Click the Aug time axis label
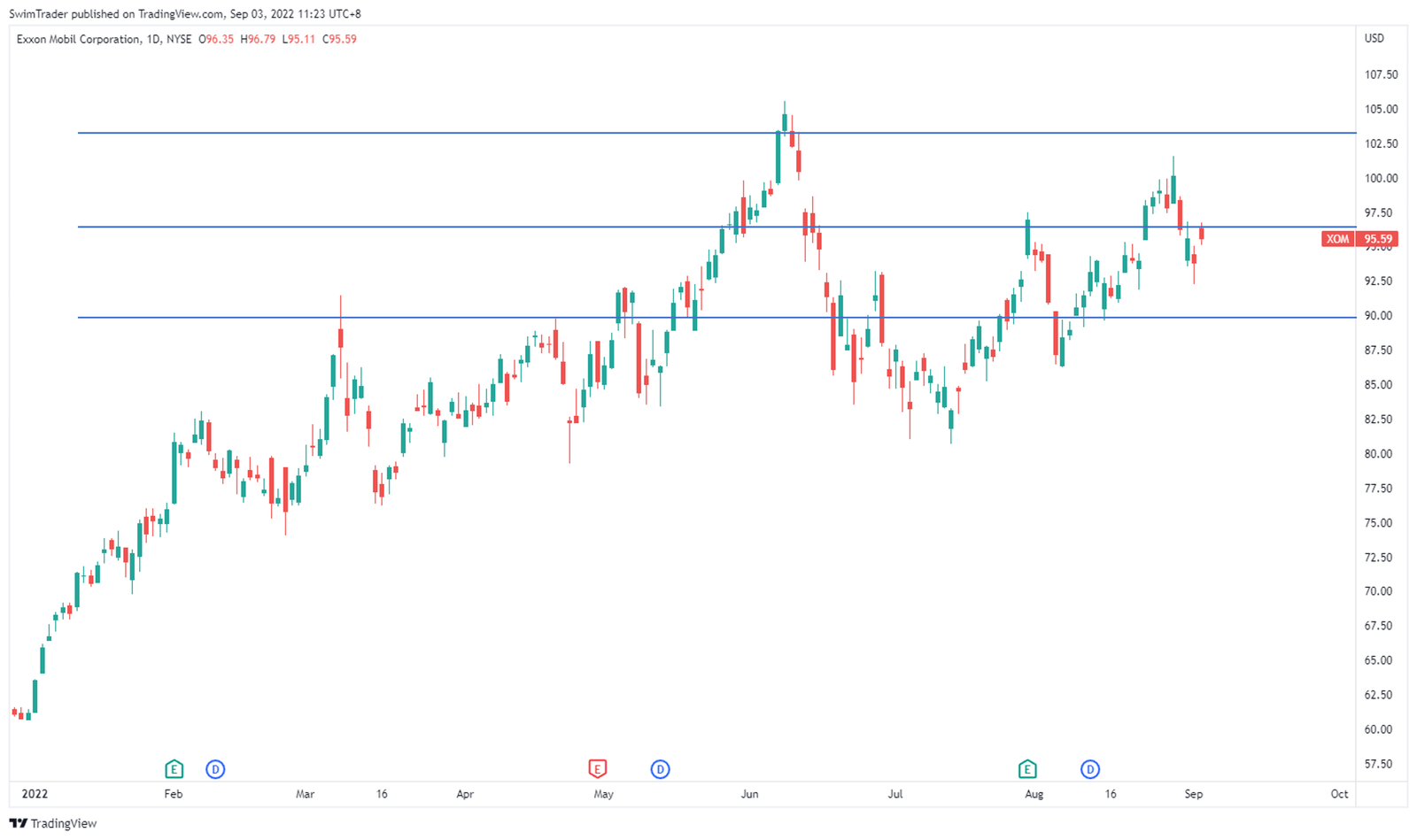 pos(1034,794)
